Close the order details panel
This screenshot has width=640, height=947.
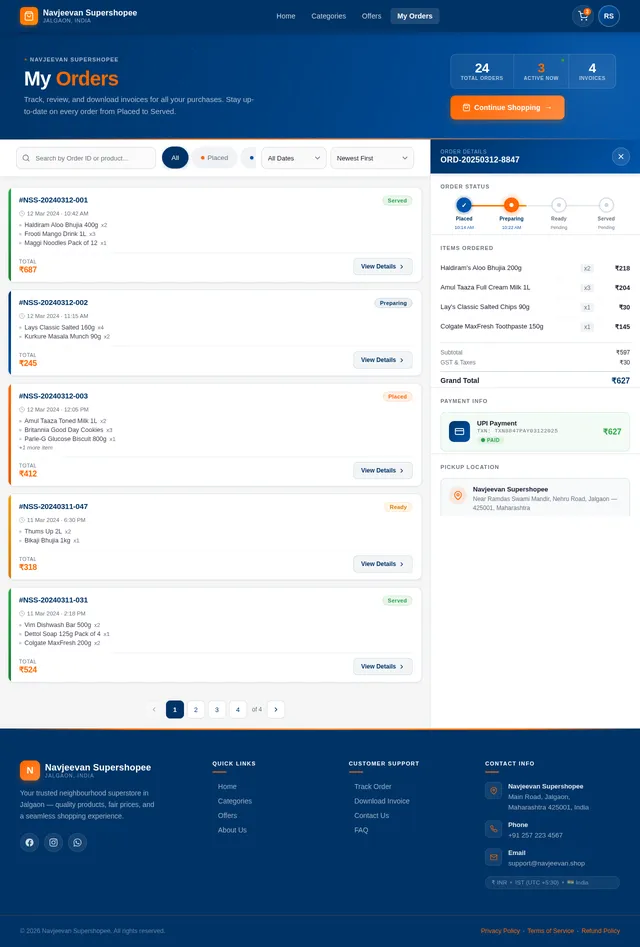click(x=621, y=156)
